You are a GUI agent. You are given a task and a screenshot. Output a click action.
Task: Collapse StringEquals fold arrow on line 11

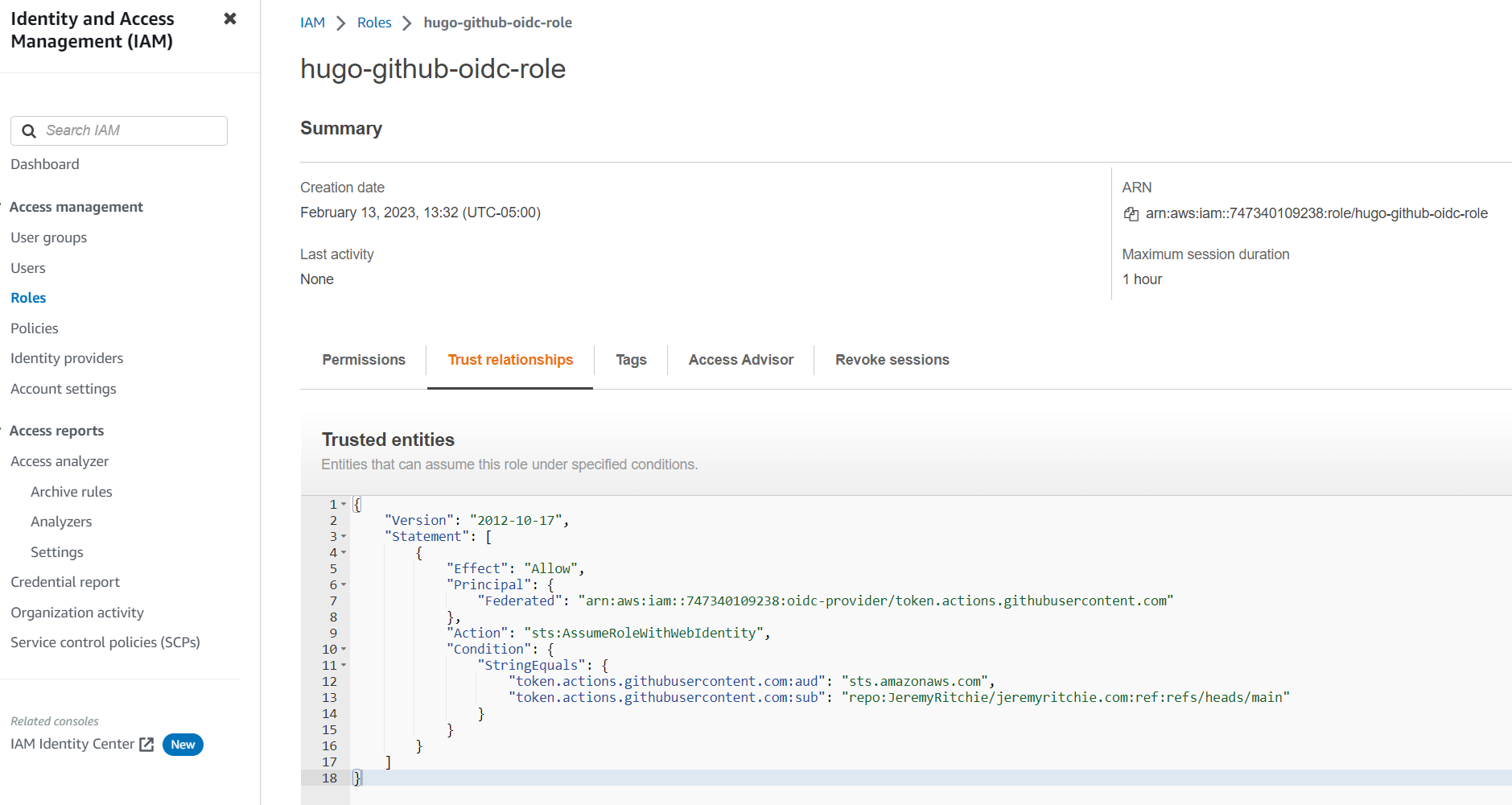pyautogui.click(x=344, y=666)
